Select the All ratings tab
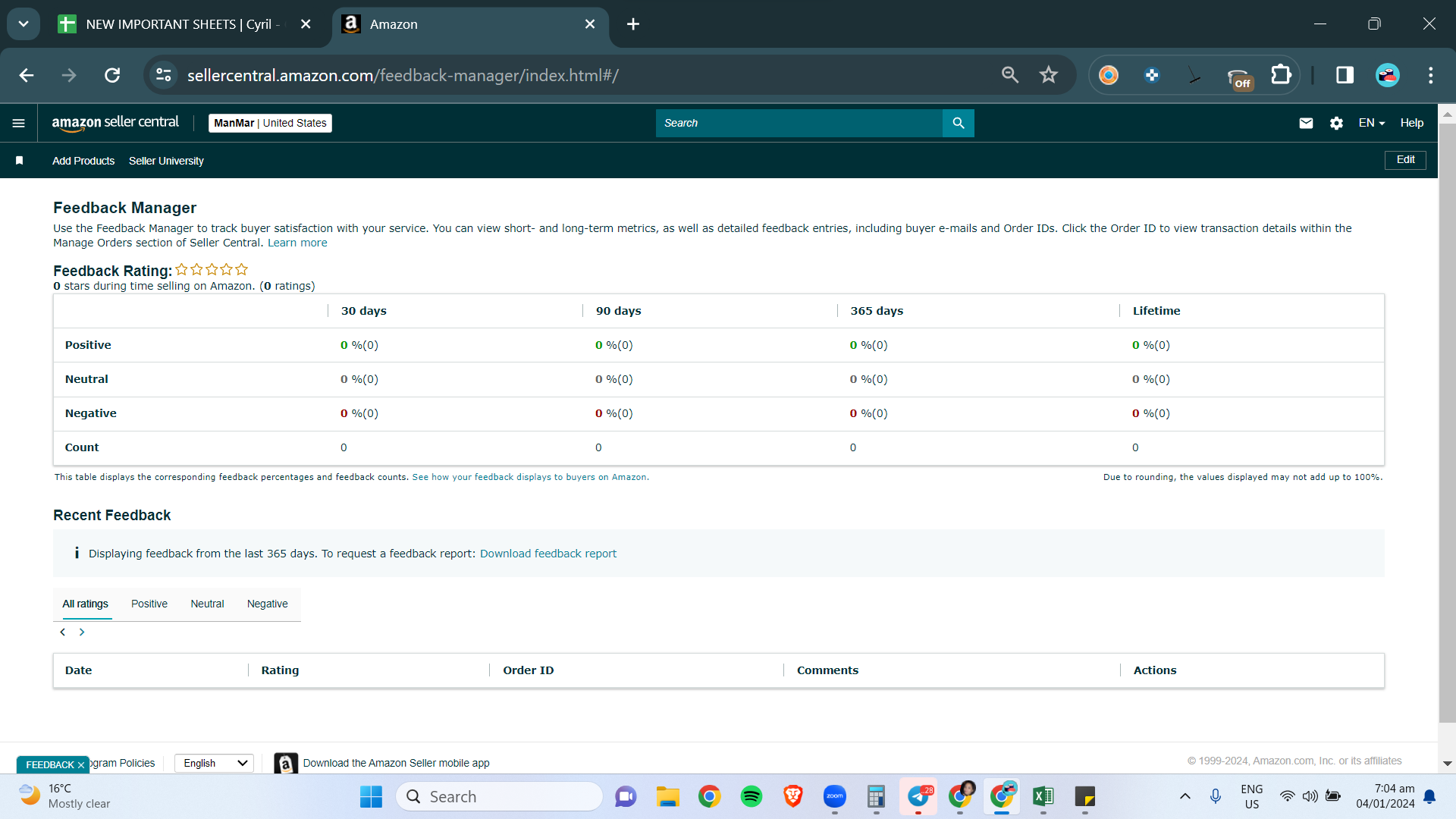 pos(85,604)
